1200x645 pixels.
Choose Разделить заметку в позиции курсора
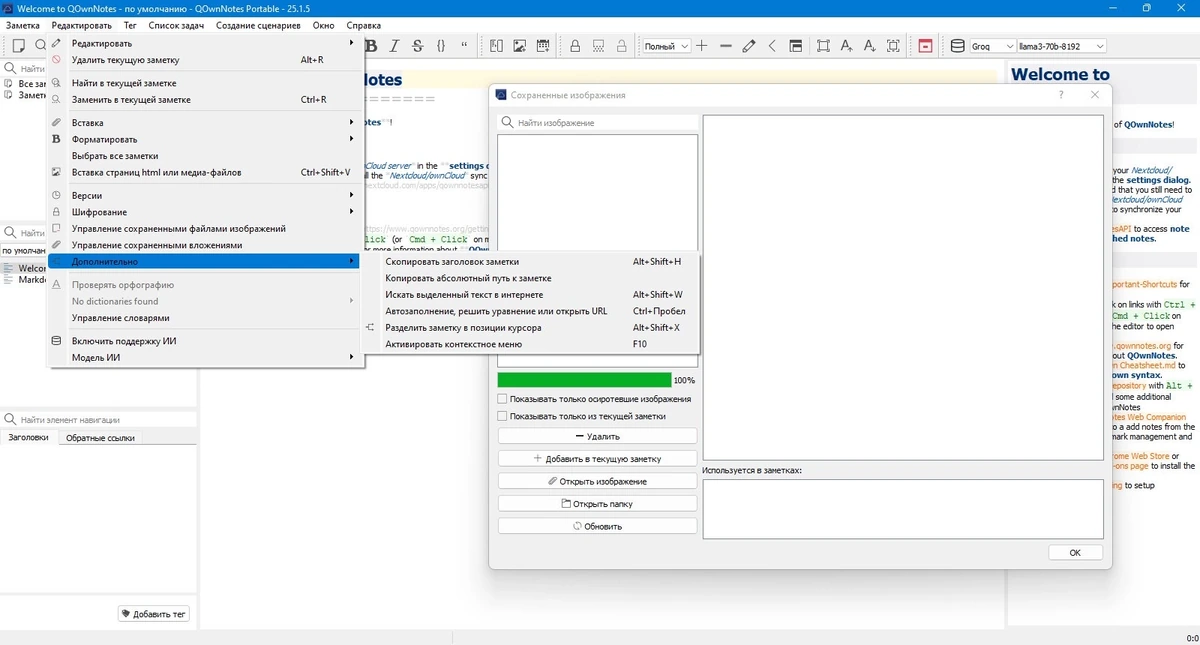(x=534, y=327)
